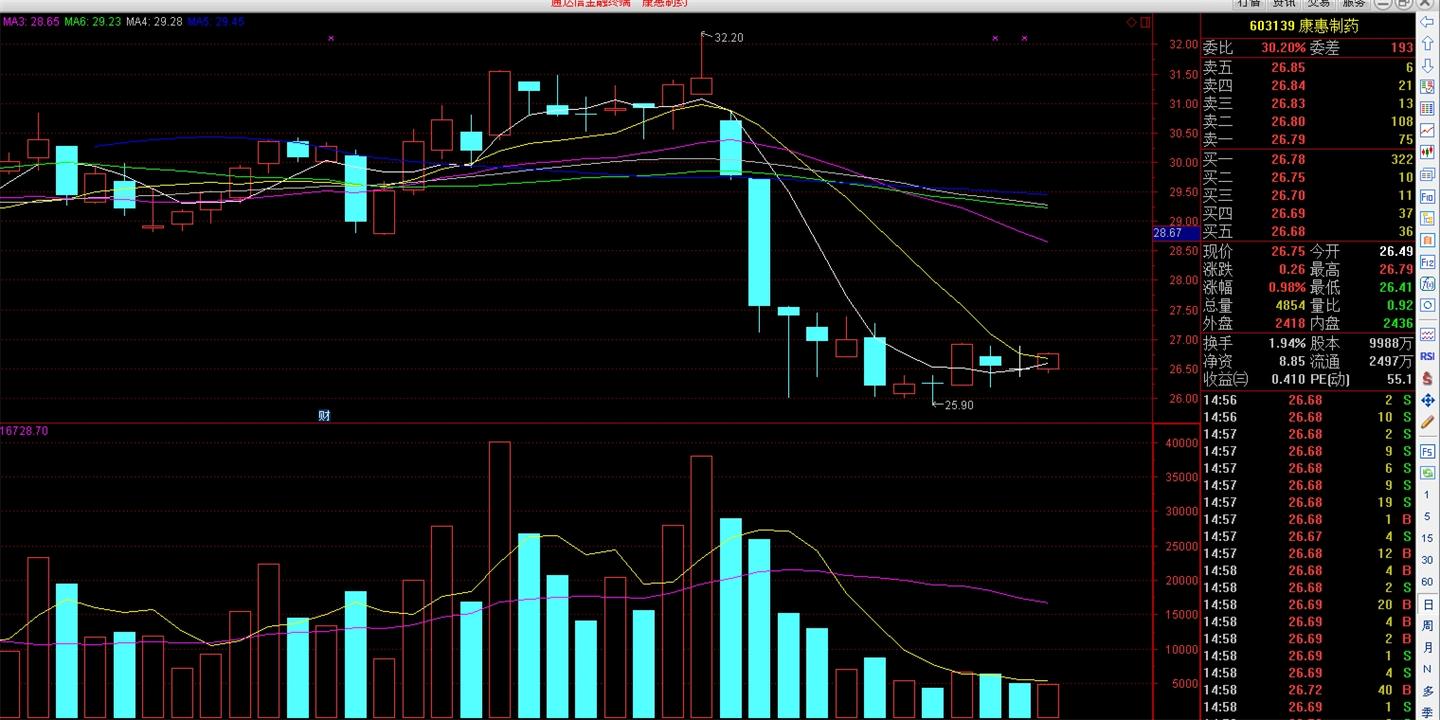Viewport: 1440px width, 720px height.
Task: Select the 5-minute period
Action: click(1428, 517)
